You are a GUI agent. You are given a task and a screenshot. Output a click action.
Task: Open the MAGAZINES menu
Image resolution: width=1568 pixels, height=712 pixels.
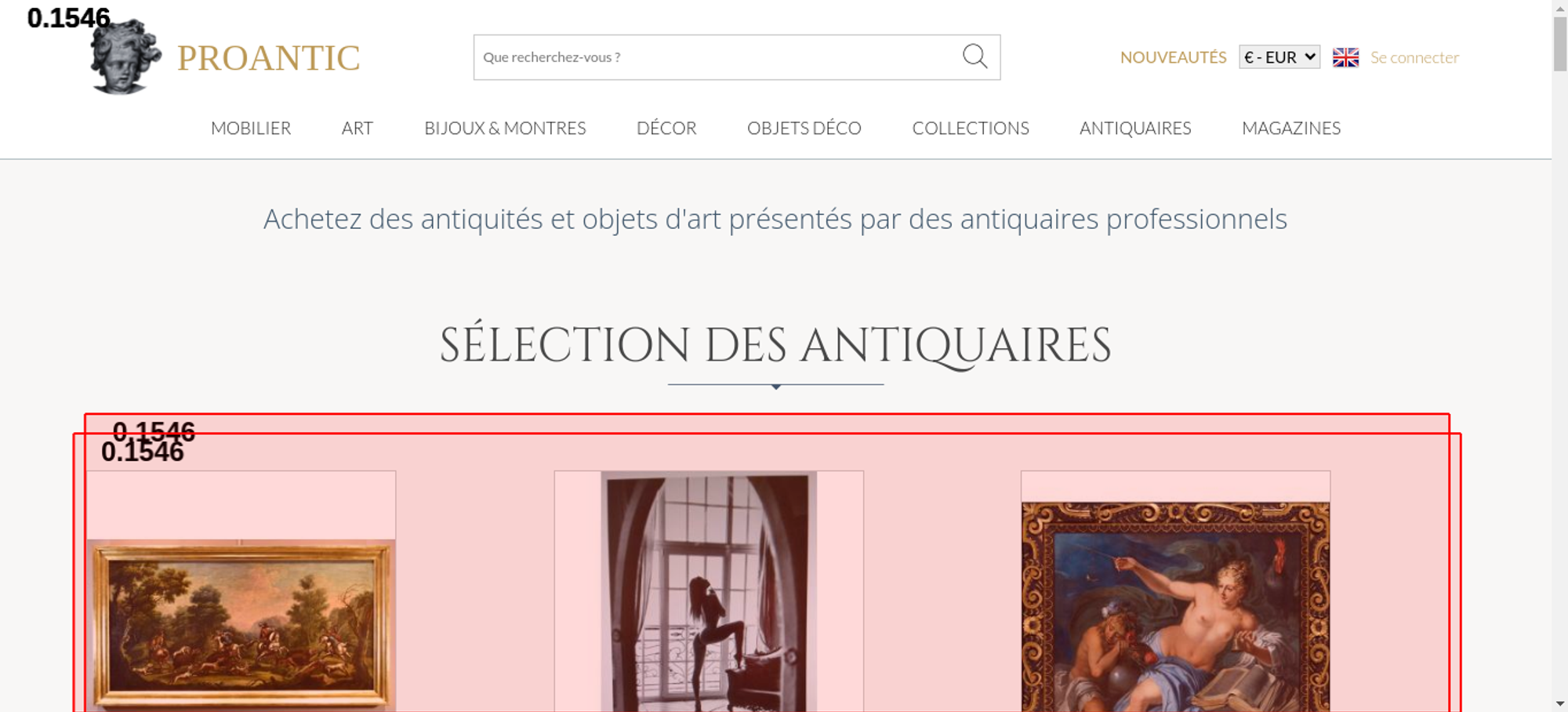[1291, 128]
